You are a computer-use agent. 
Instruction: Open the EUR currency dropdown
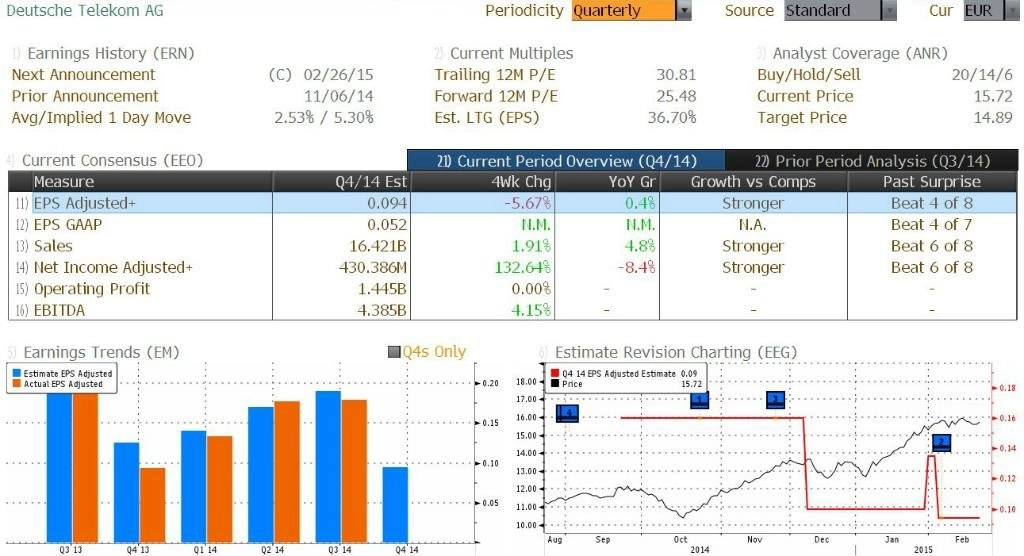click(x=991, y=10)
